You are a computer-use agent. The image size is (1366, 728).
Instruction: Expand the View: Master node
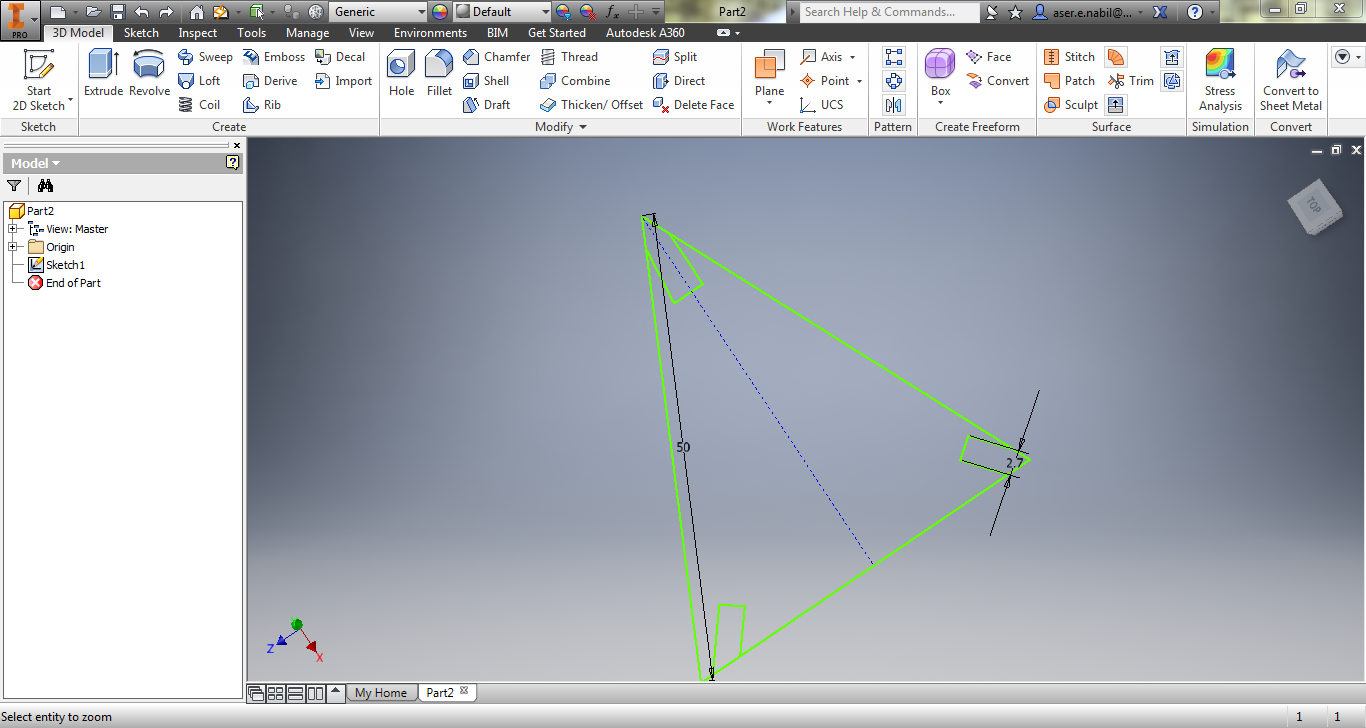[13, 229]
